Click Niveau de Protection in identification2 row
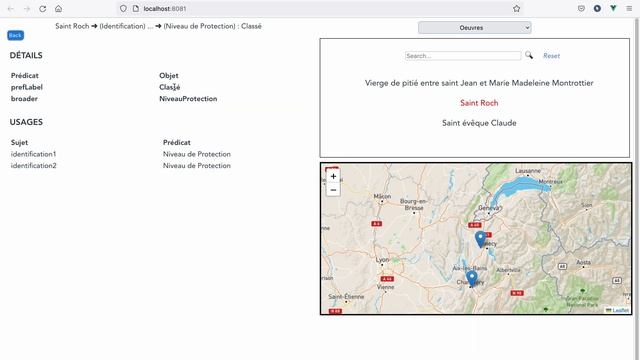This screenshot has width=640, height=360. point(197,166)
